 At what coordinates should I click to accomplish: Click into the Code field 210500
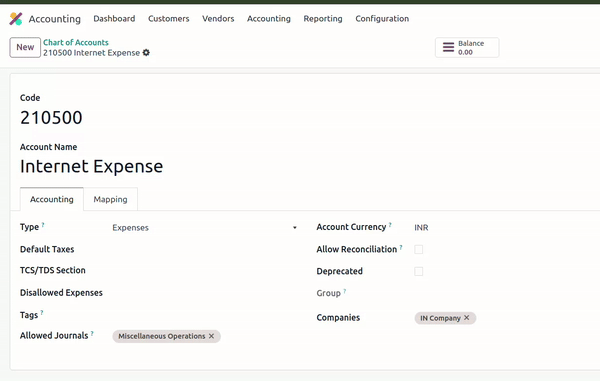(x=51, y=117)
